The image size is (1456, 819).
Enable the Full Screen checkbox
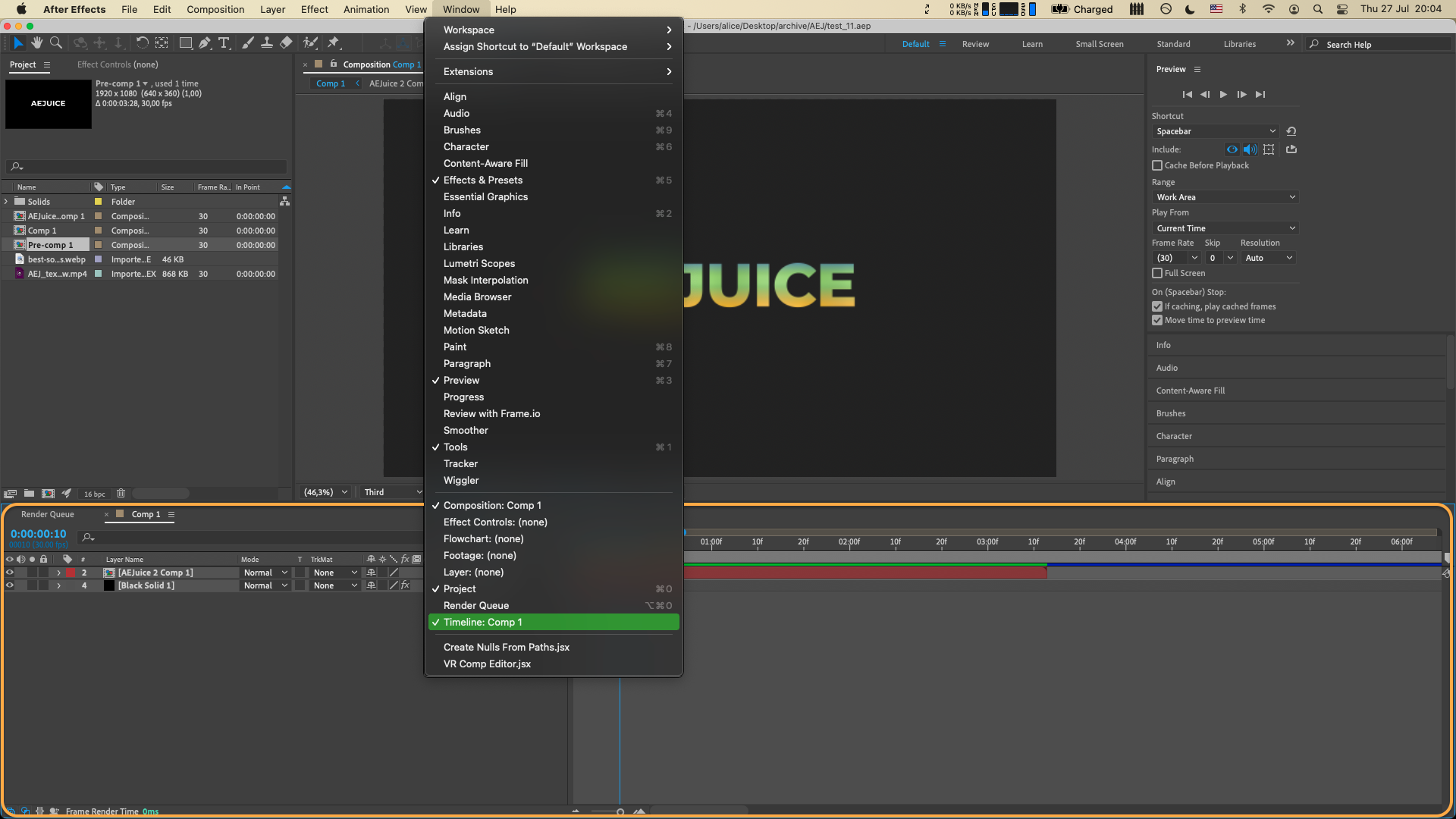[x=1157, y=273]
